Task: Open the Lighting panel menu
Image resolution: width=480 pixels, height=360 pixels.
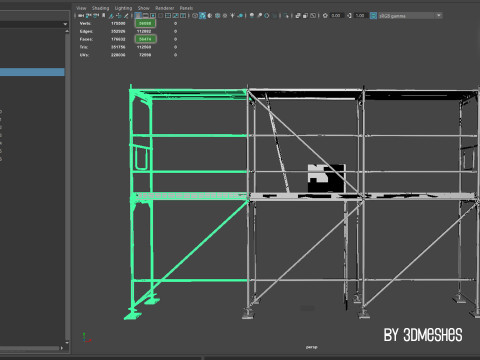Action: tap(123, 8)
